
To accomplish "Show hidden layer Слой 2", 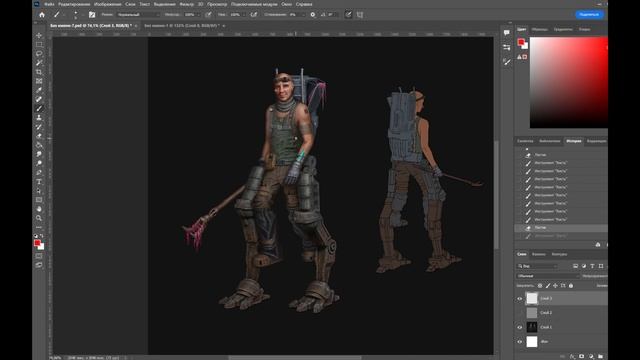I will (x=520, y=313).
